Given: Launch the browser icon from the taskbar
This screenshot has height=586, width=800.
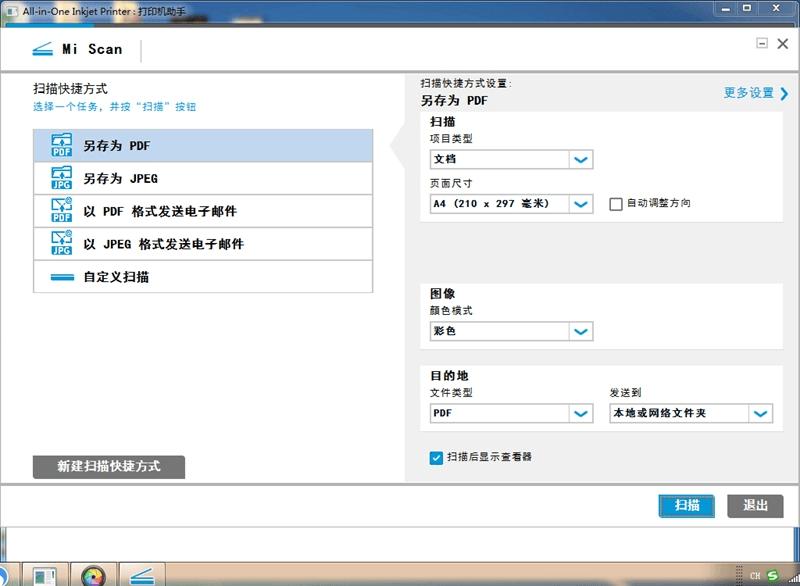Looking at the screenshot, I should (x=94, y=574).
